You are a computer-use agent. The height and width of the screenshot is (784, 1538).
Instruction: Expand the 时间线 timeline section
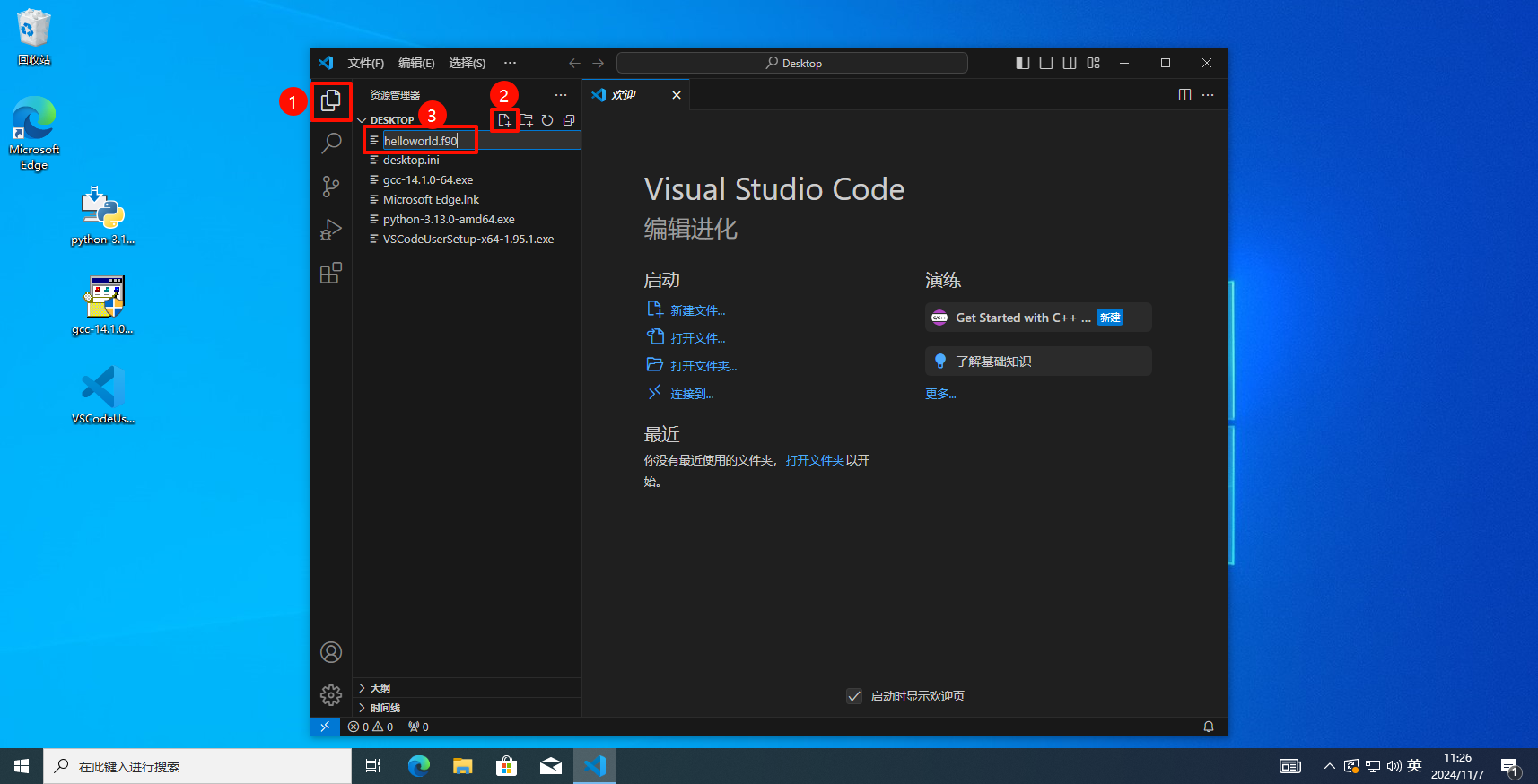[384, 708]
